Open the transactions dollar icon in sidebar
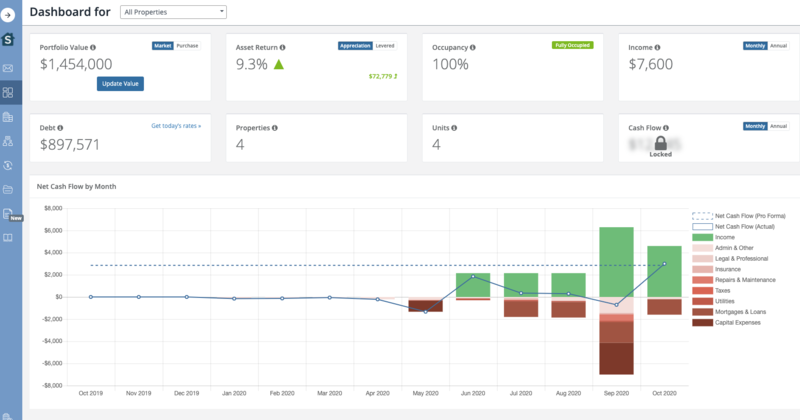 [x=10, y=165]
